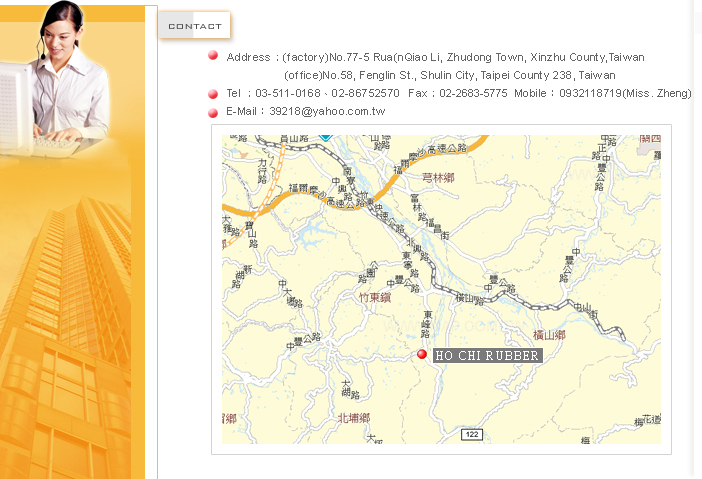This screenshot has height=479, width=702.
Task: Click the 竹東鎮 town label on map
Action: click(x=378, y=297)
